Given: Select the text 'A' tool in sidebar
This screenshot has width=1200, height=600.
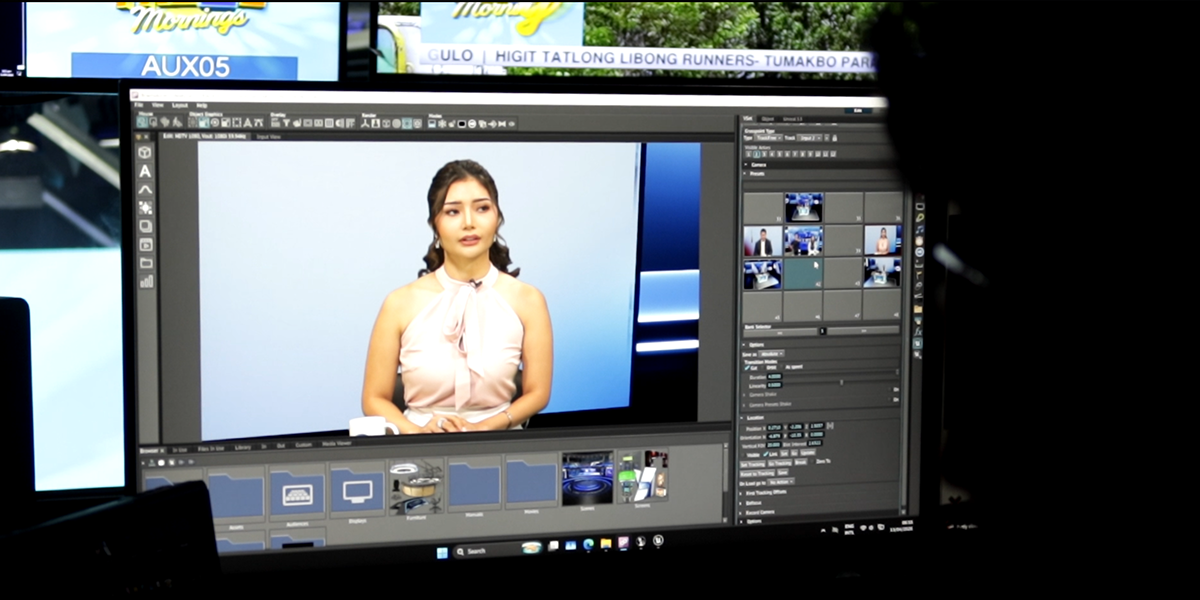Looking at the screenshot, I should (x=145, y=171).
